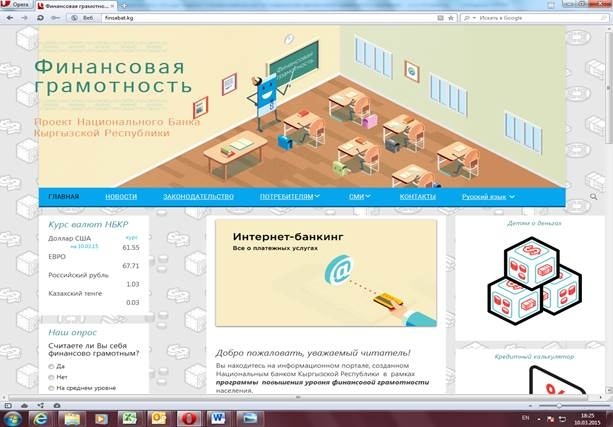Click the Opera taskbar button

pyautogui.click(x=189, y=419)
